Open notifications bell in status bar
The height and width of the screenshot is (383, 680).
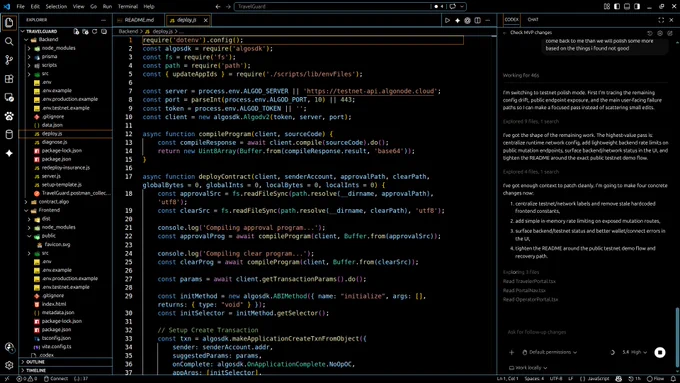(x=673, y=379)
